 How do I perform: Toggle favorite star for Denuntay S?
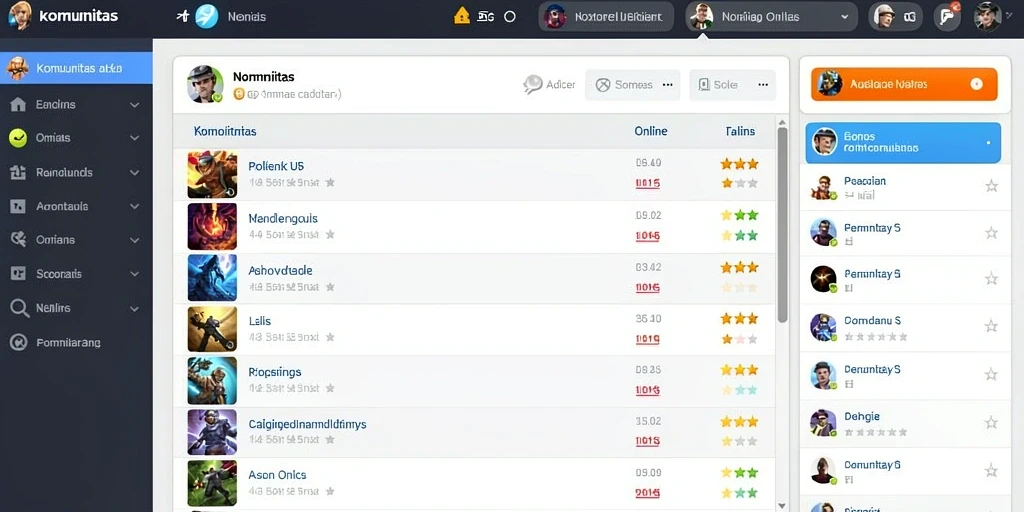[991, 374]
